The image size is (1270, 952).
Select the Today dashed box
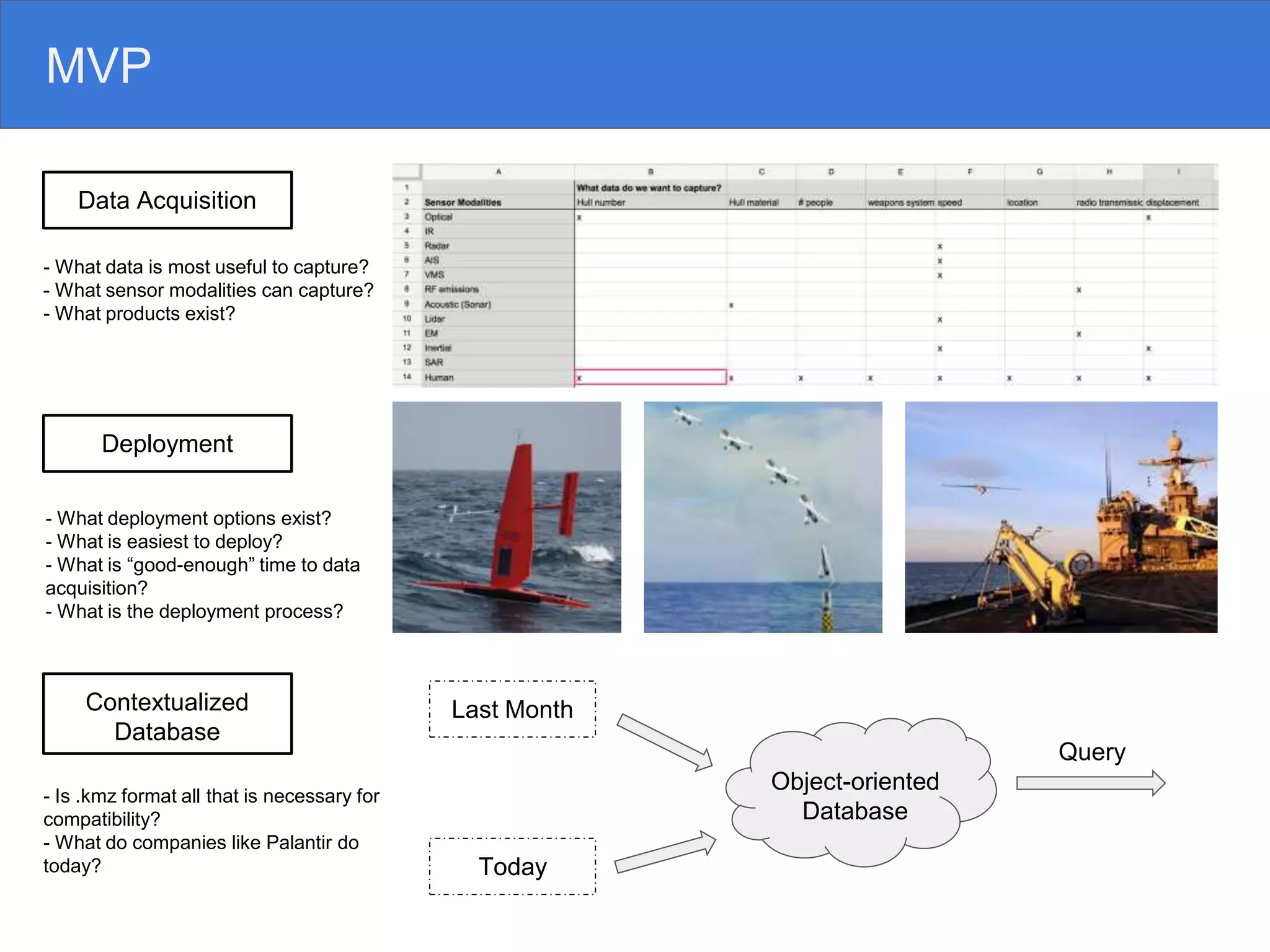click(x=512, y=866)
